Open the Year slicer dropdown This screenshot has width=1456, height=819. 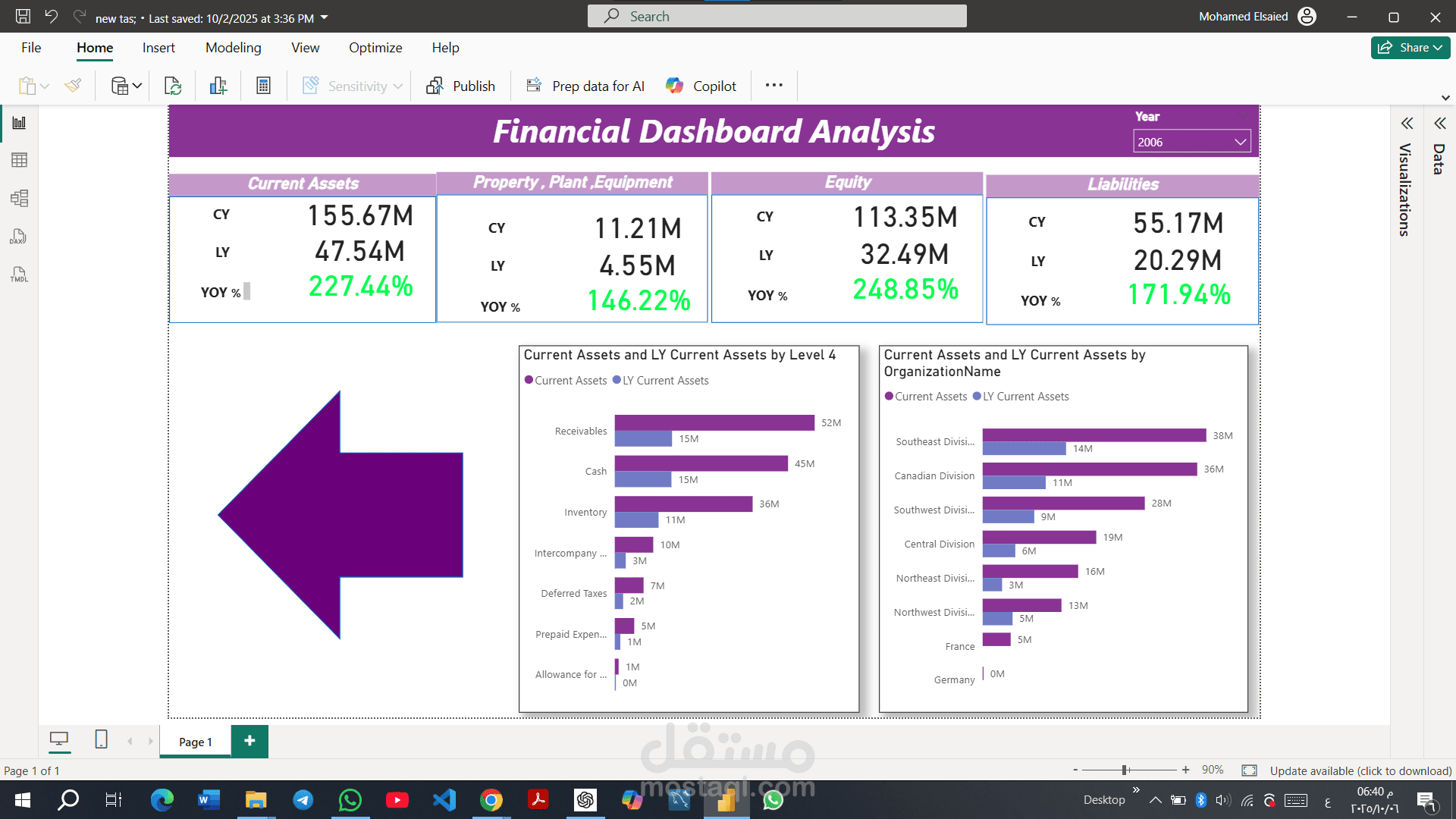tap(1240, 142)
